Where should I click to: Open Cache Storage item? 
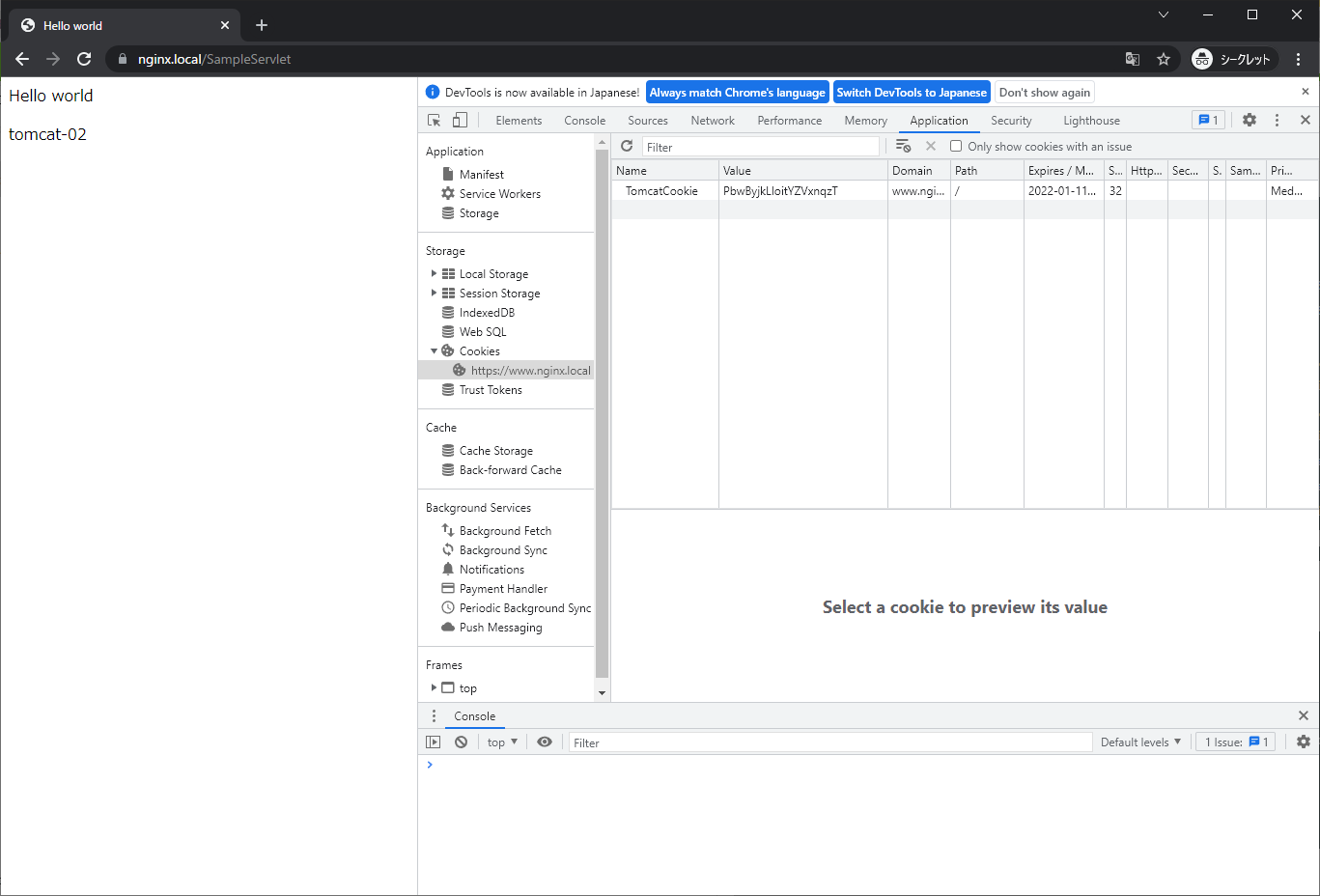click(x=495, y=450)
